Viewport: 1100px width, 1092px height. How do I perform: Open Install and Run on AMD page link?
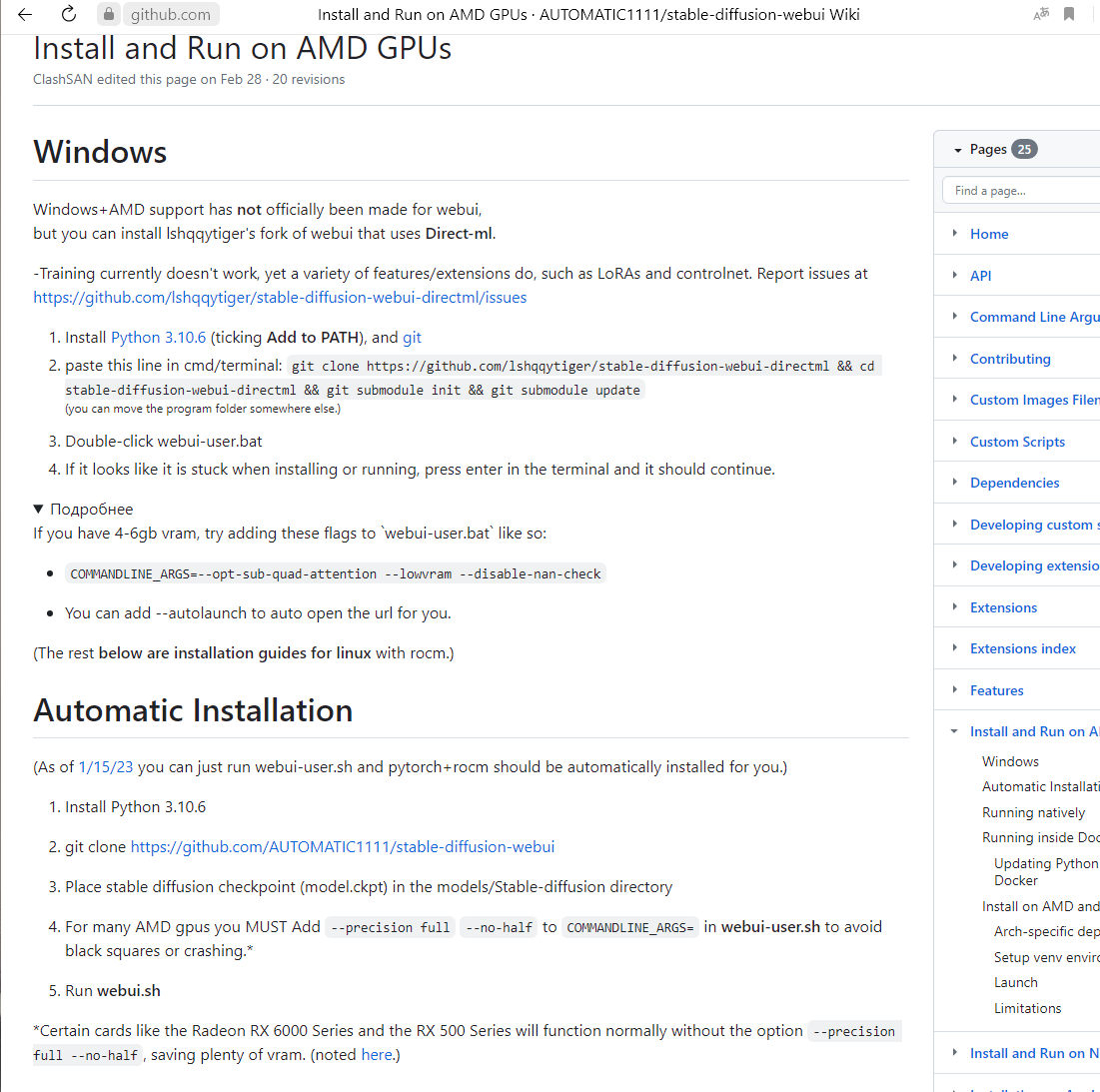1035,732
